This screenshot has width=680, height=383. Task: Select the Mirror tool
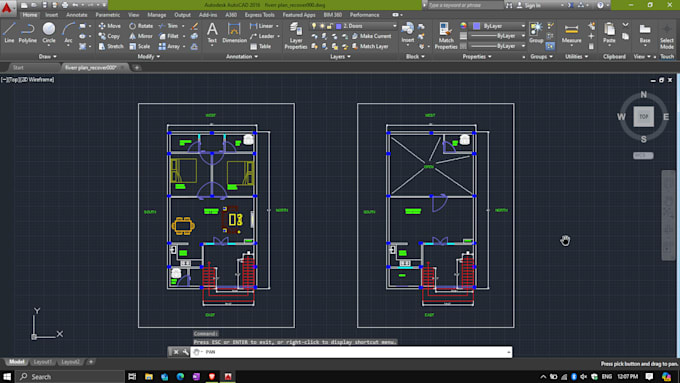point(141,36)
